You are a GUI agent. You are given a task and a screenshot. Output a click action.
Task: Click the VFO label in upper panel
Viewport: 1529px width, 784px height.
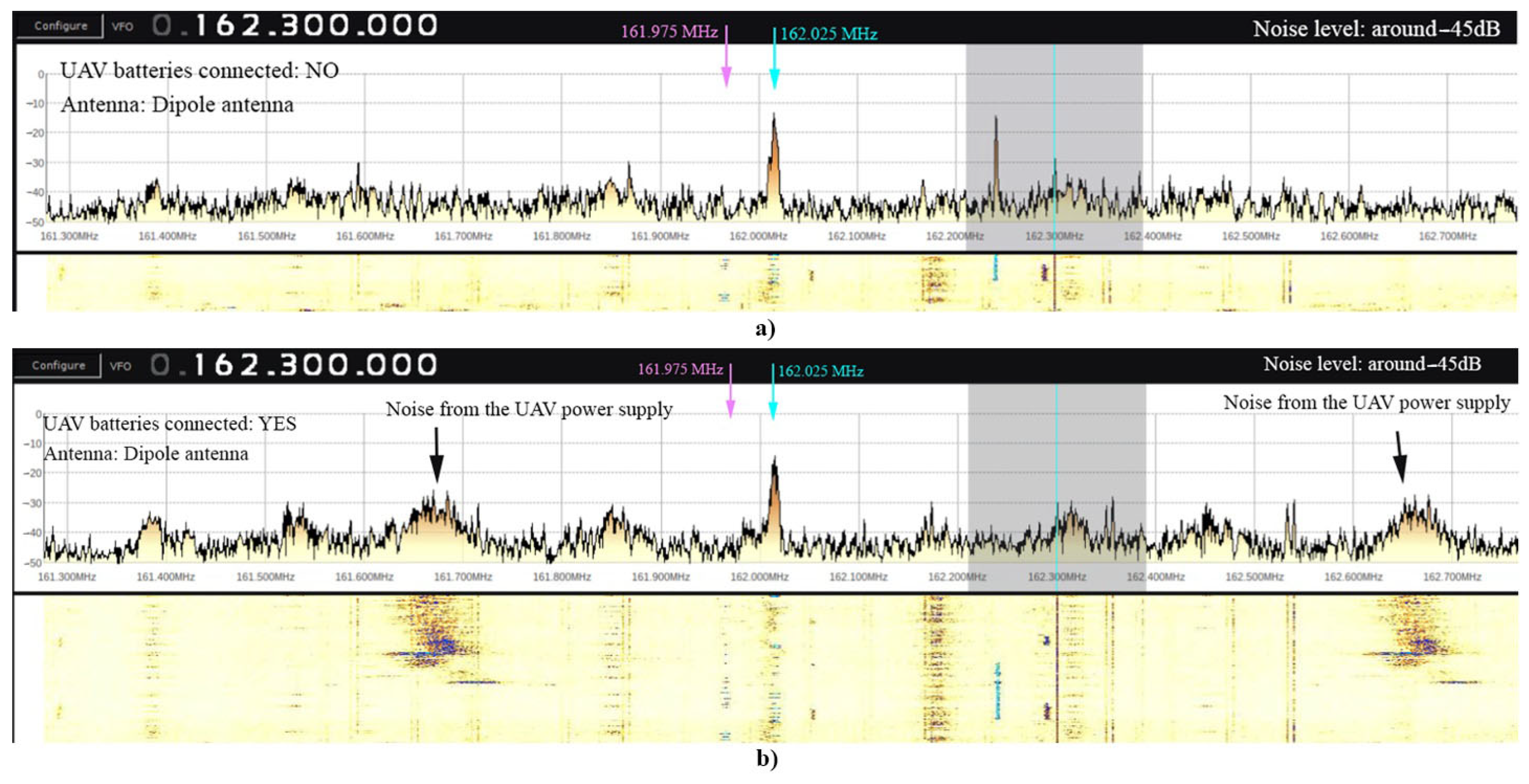[122, 27]
